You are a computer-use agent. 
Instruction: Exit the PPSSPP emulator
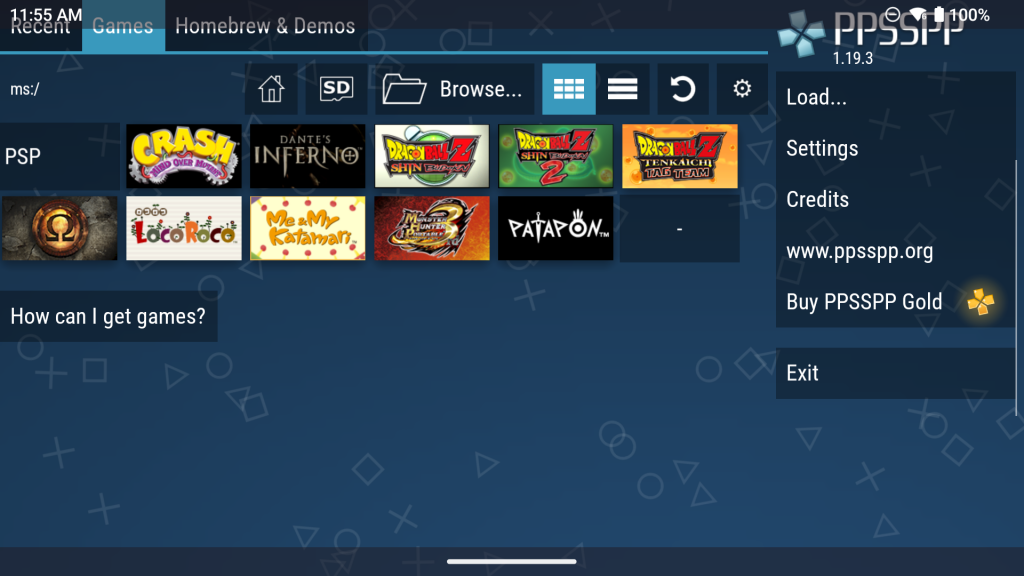pyautogui.click(x=895, y=373)
